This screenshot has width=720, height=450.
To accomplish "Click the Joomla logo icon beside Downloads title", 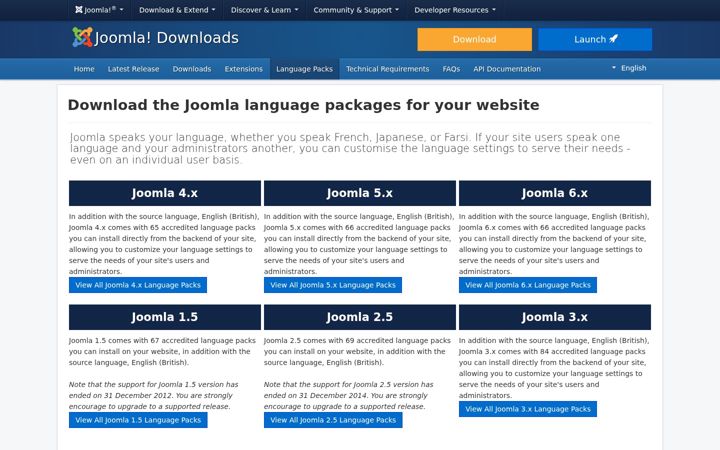I will coord(82,37).
